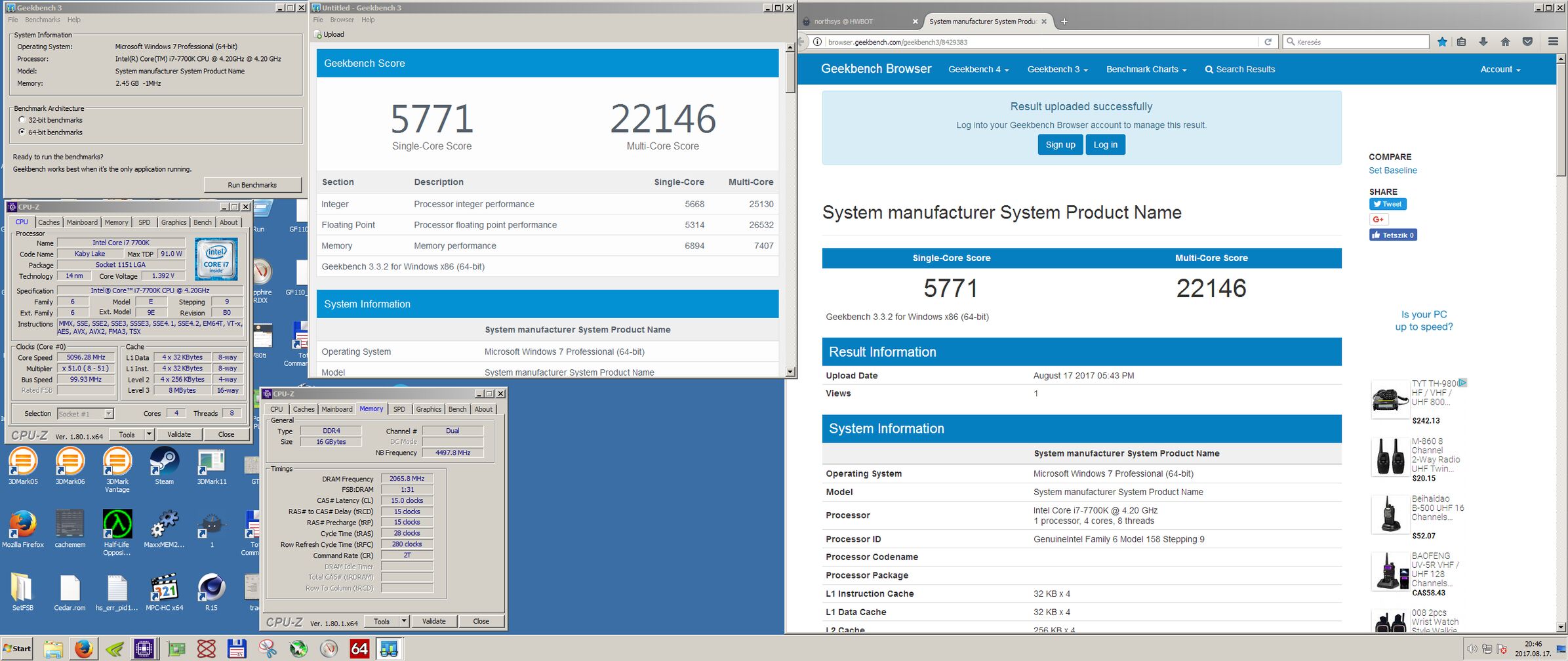Open Browser menu in Untitled Geekbench window
This screenshot has height=661, width=1568.
(342, 20)
